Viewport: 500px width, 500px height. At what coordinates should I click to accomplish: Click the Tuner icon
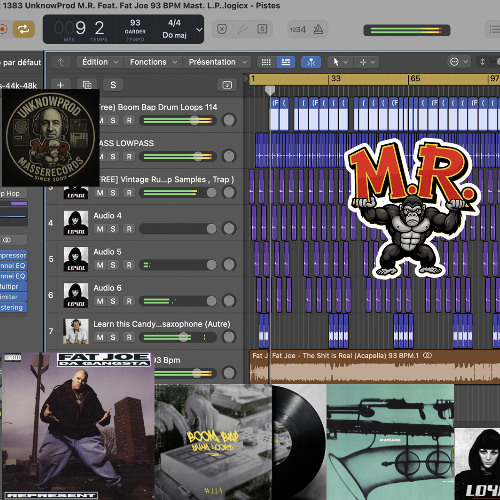click(242, 29)
